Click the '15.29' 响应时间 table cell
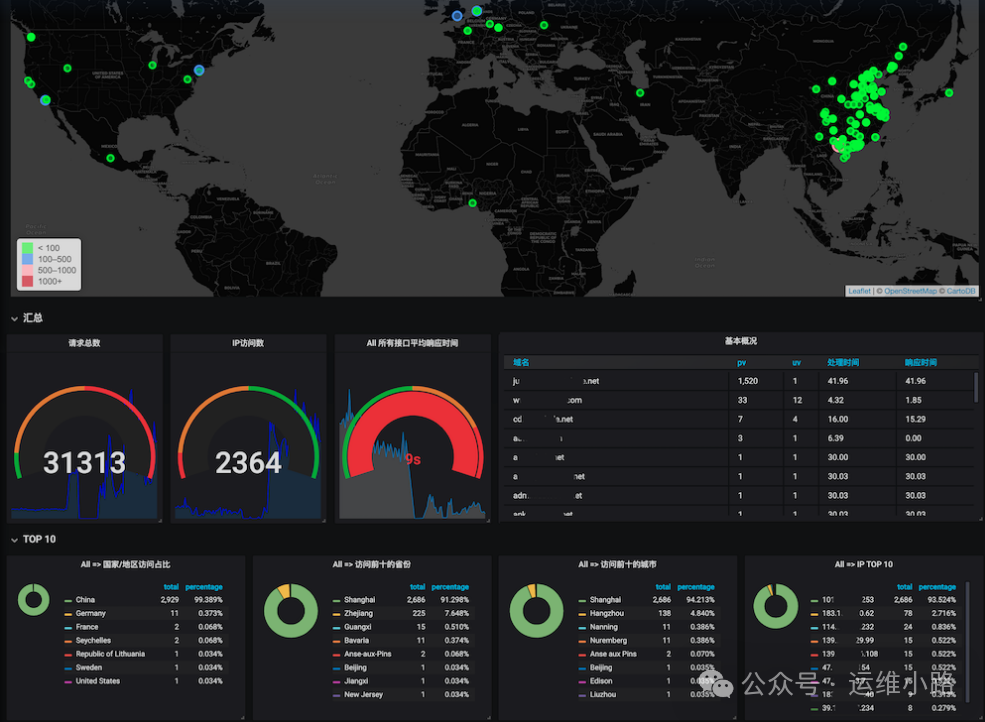 pyautogui.click(x=915, y=419)
